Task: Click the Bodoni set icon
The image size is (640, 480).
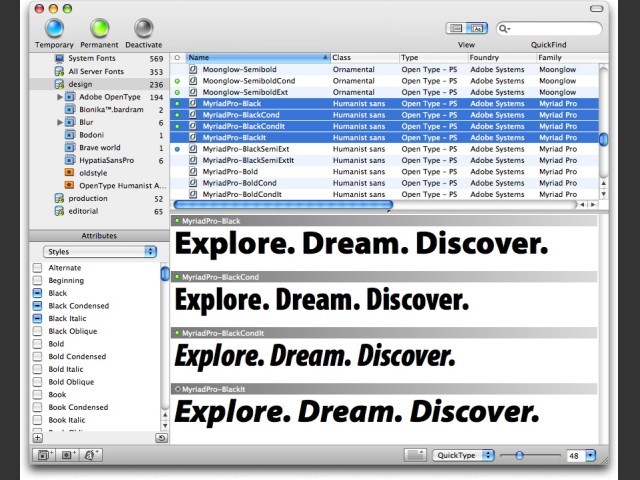Action: point(70,135)
